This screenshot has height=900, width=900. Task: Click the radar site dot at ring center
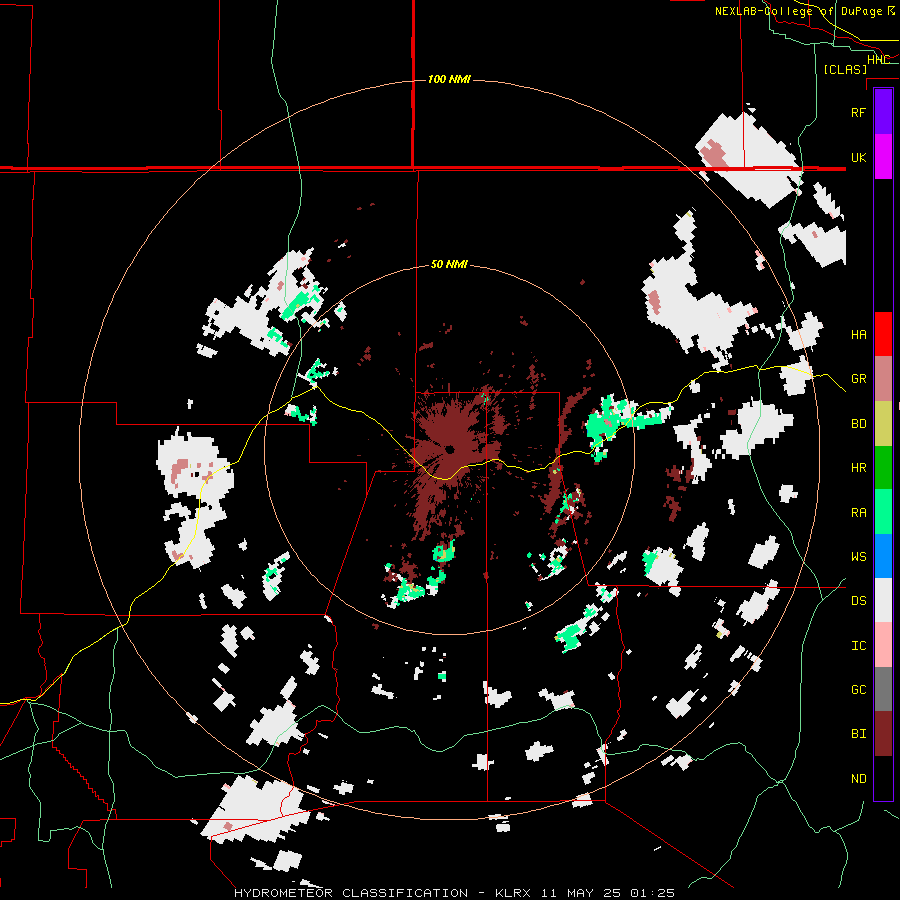coord(449,449)
